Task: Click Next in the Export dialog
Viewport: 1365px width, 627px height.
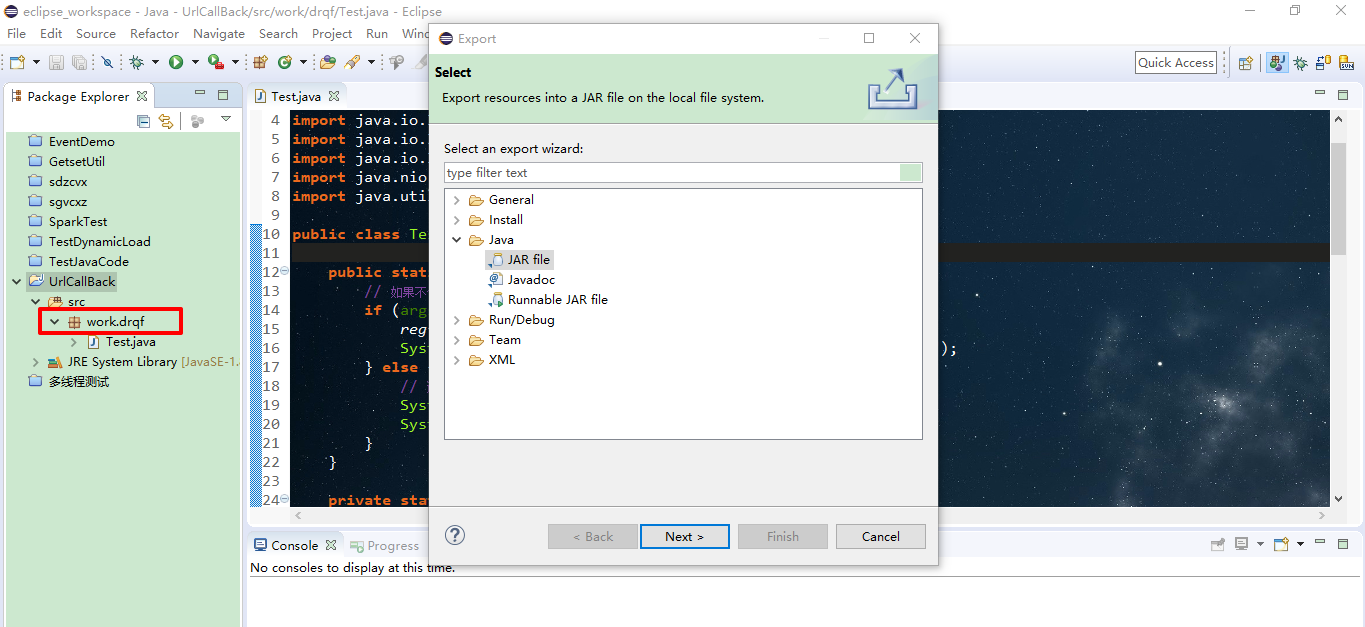Action: pos(685,536)
